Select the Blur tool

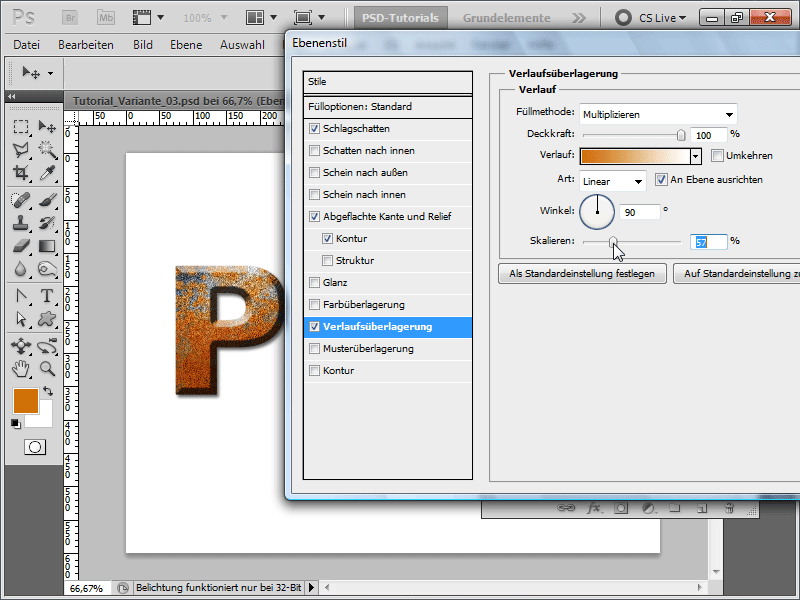click(21, 269)
